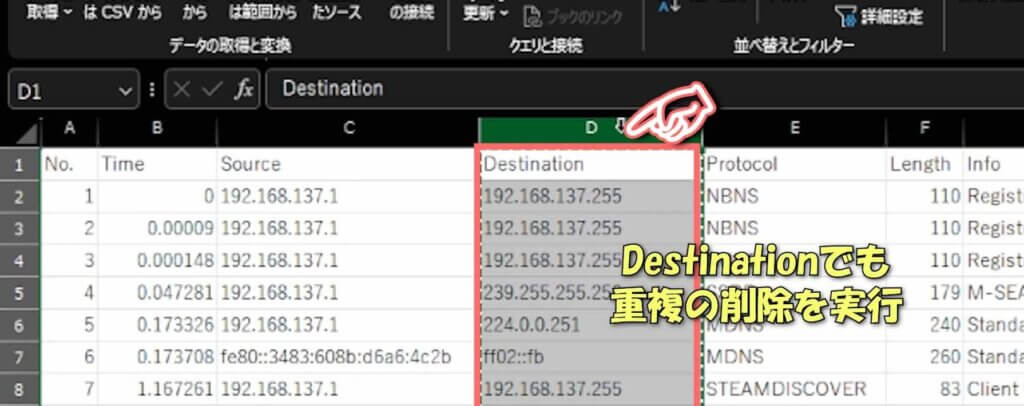Click the Insert Function fx icon
Screen dimensions: 1024x406
(x=243, y=89)
